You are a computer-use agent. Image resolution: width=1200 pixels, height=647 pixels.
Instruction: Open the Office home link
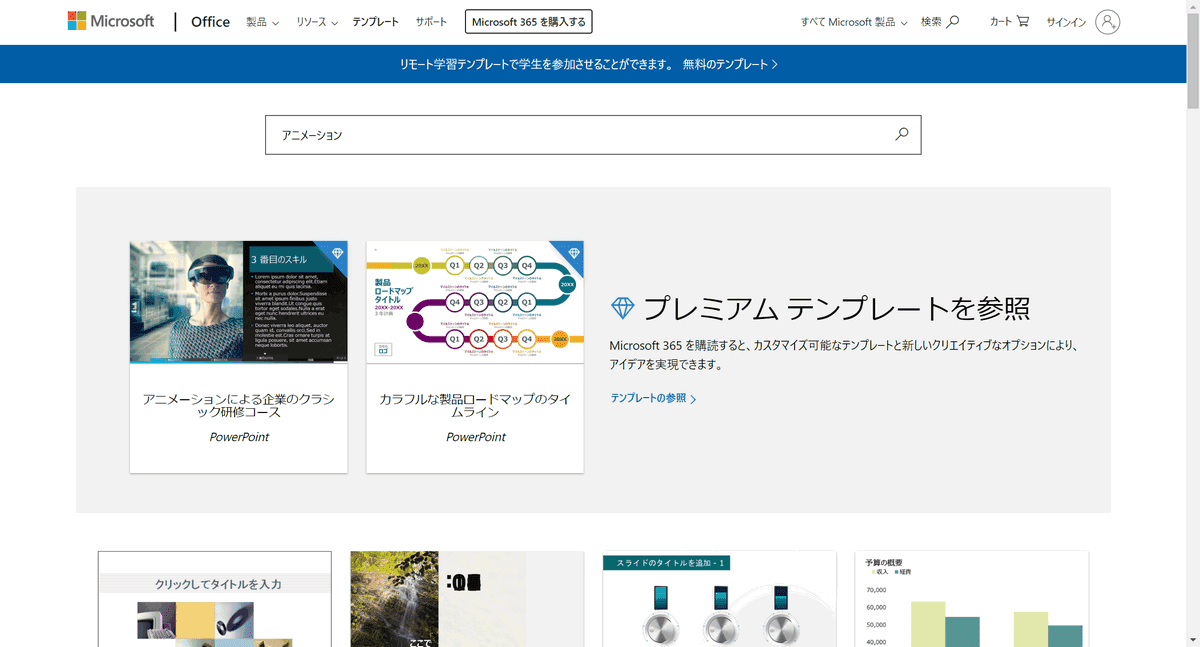tap(210, 21)
